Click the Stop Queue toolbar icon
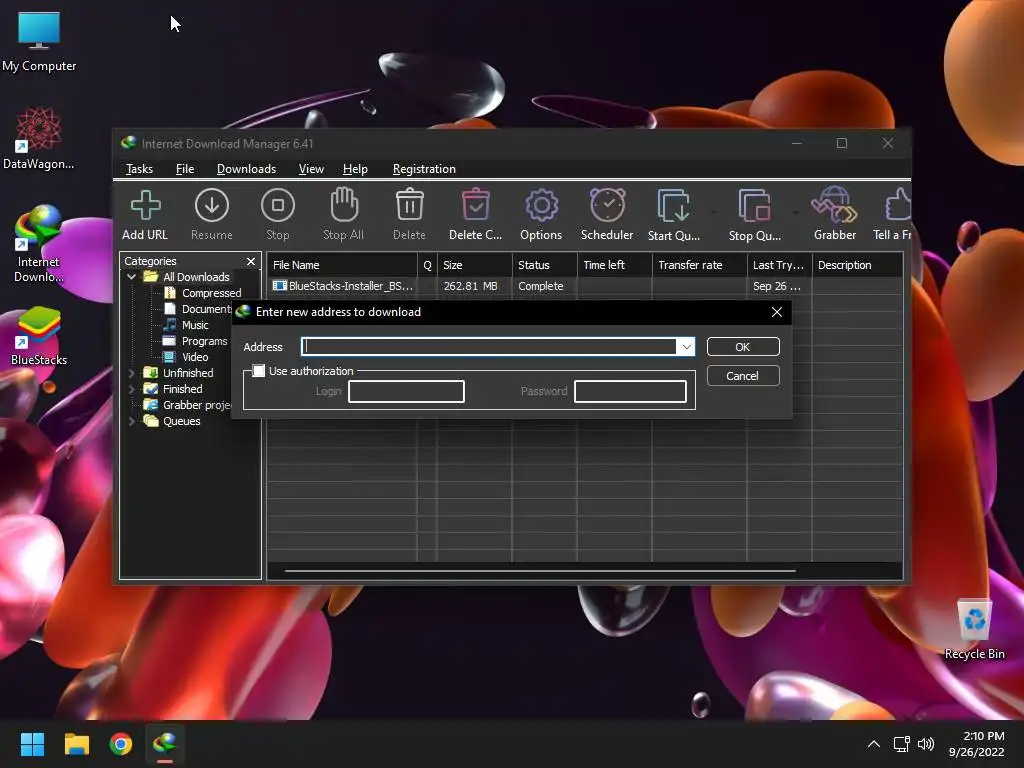This screenshot has width=1024, height=768. (x=755, y=206)
